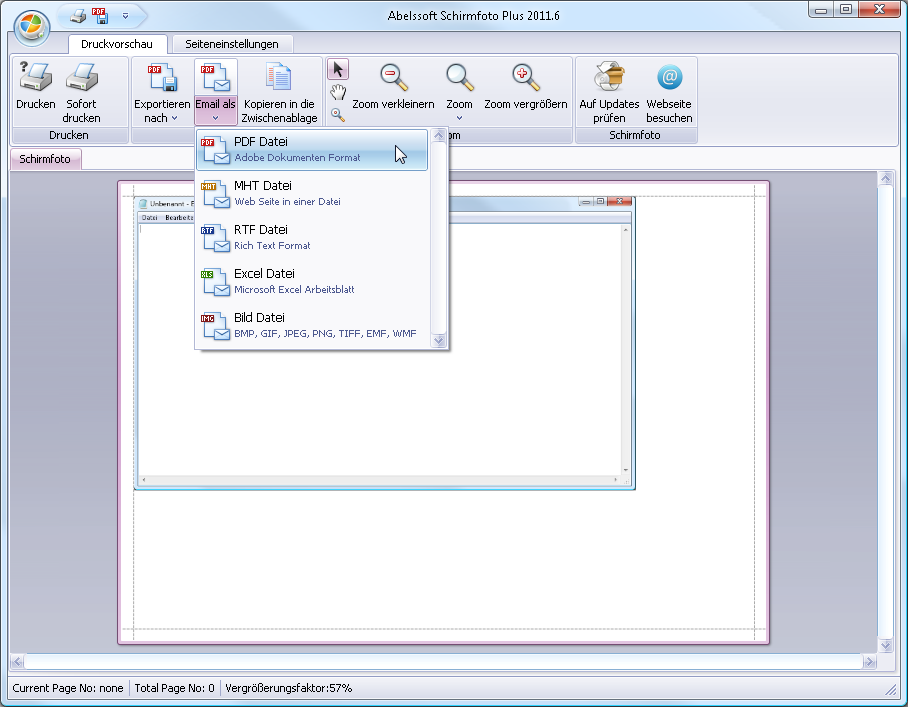Screen dimensions: 908x707
Task: Maximize the Abelssoft Schirmfoto window
Action: [x=845, y=9]
